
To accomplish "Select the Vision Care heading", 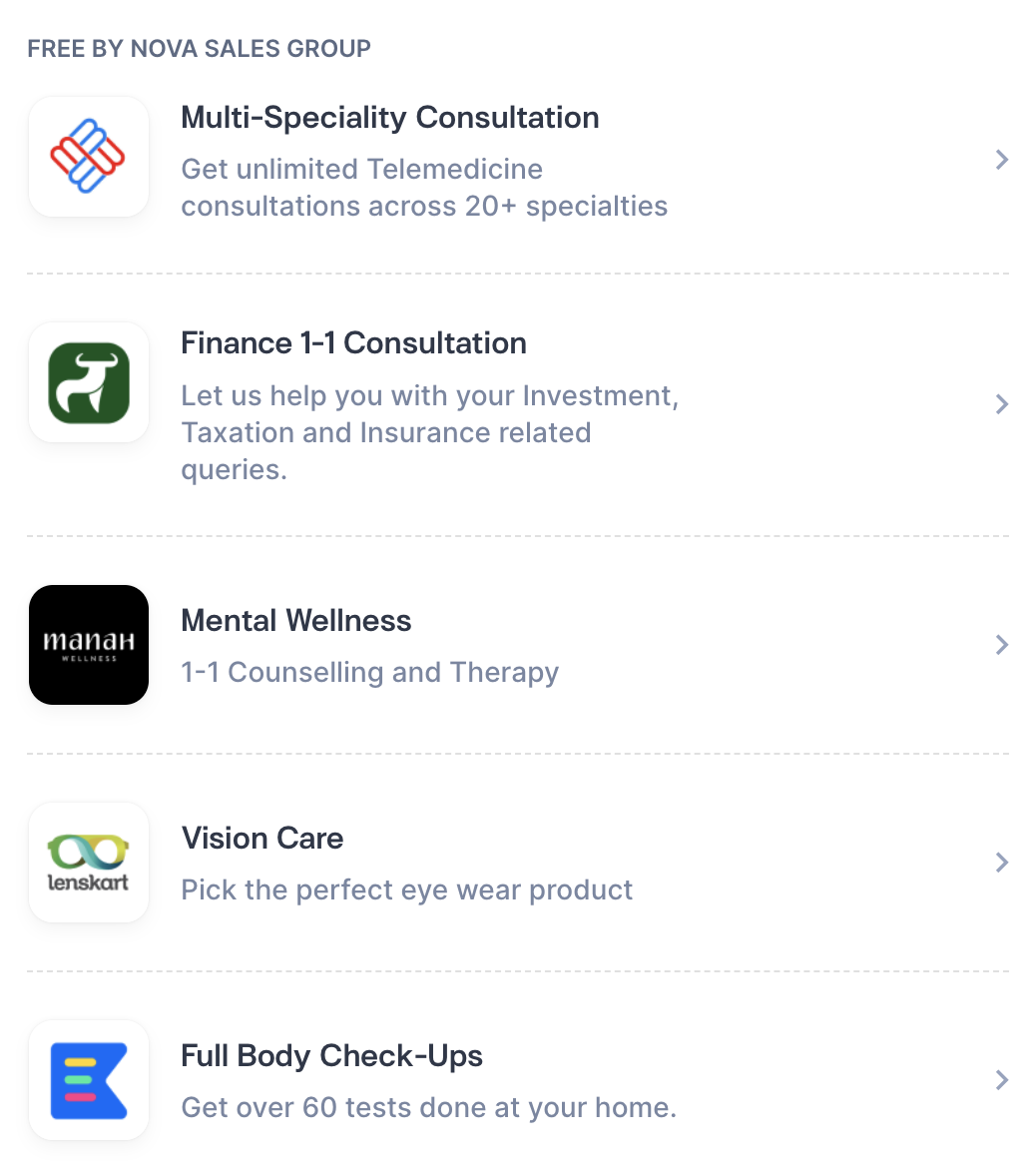I will (x=261, y=839).
